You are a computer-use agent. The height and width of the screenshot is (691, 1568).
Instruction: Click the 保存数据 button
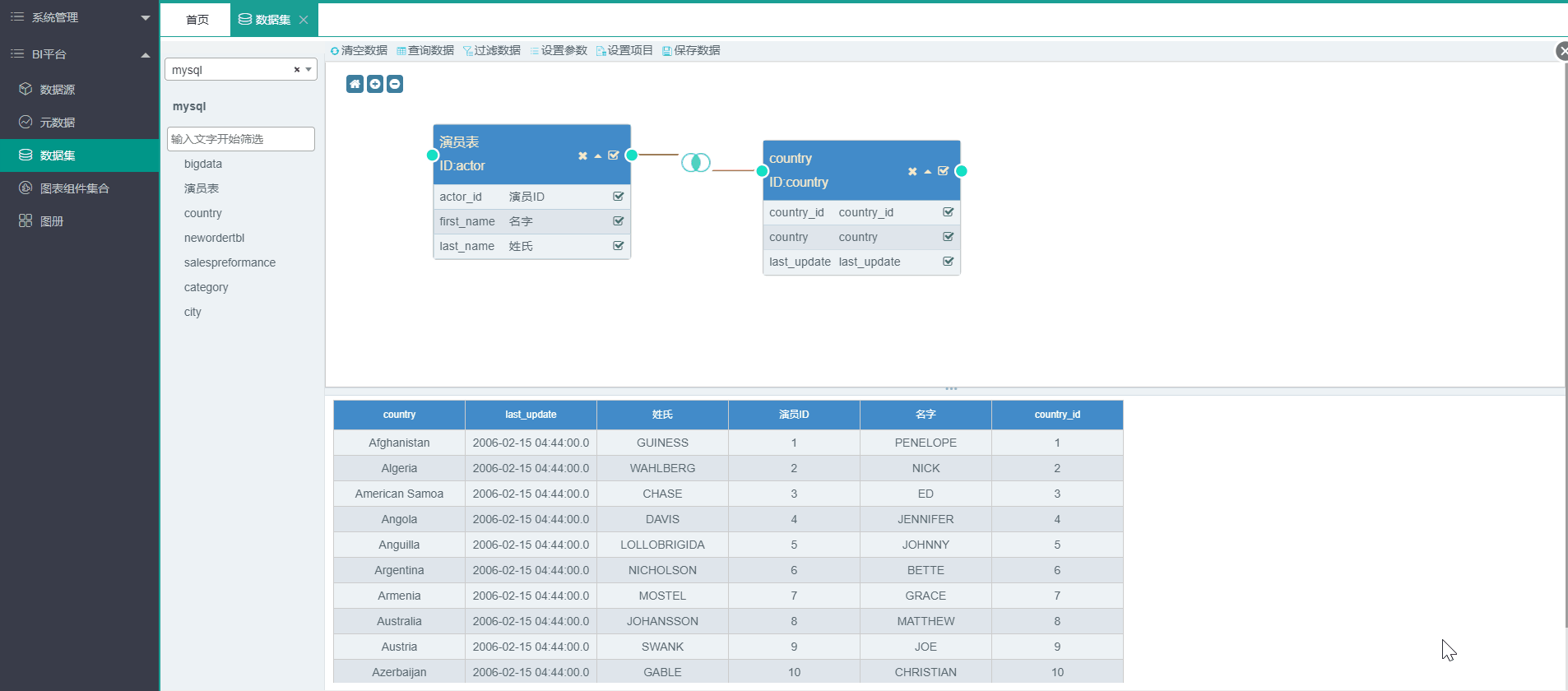tap(691, 50)
